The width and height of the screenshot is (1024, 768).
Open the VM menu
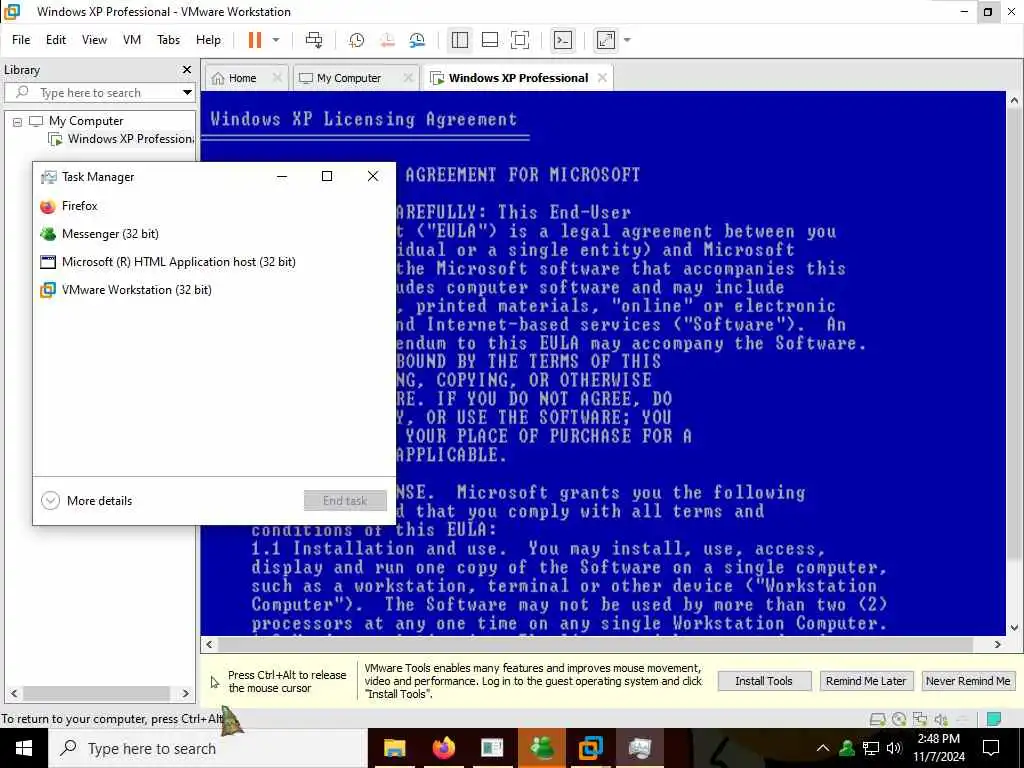point(132,40)
